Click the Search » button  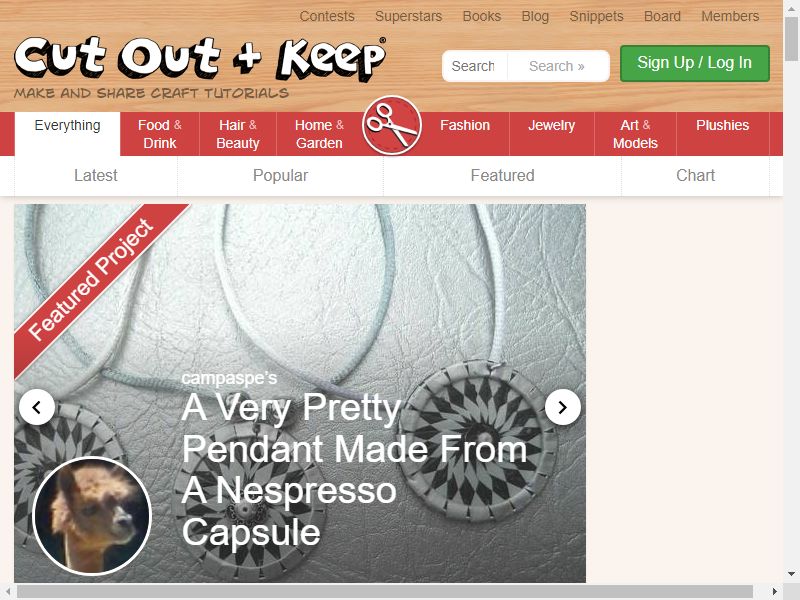[557, 66]
